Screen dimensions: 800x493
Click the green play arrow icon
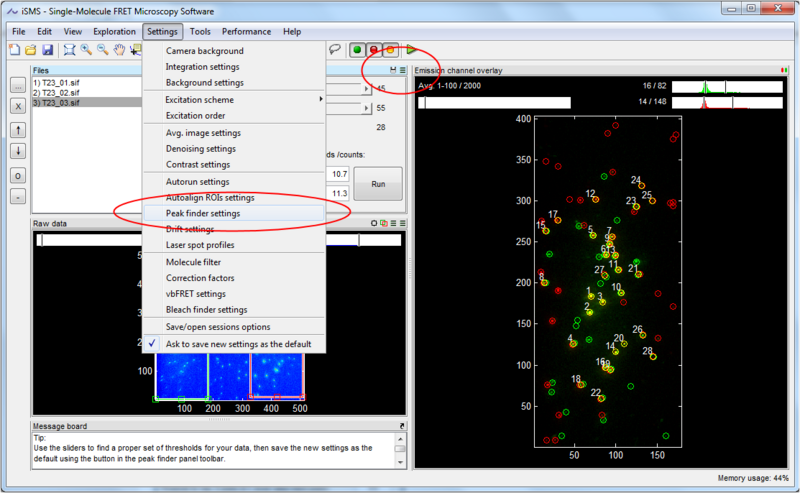[x=411, y=49]
